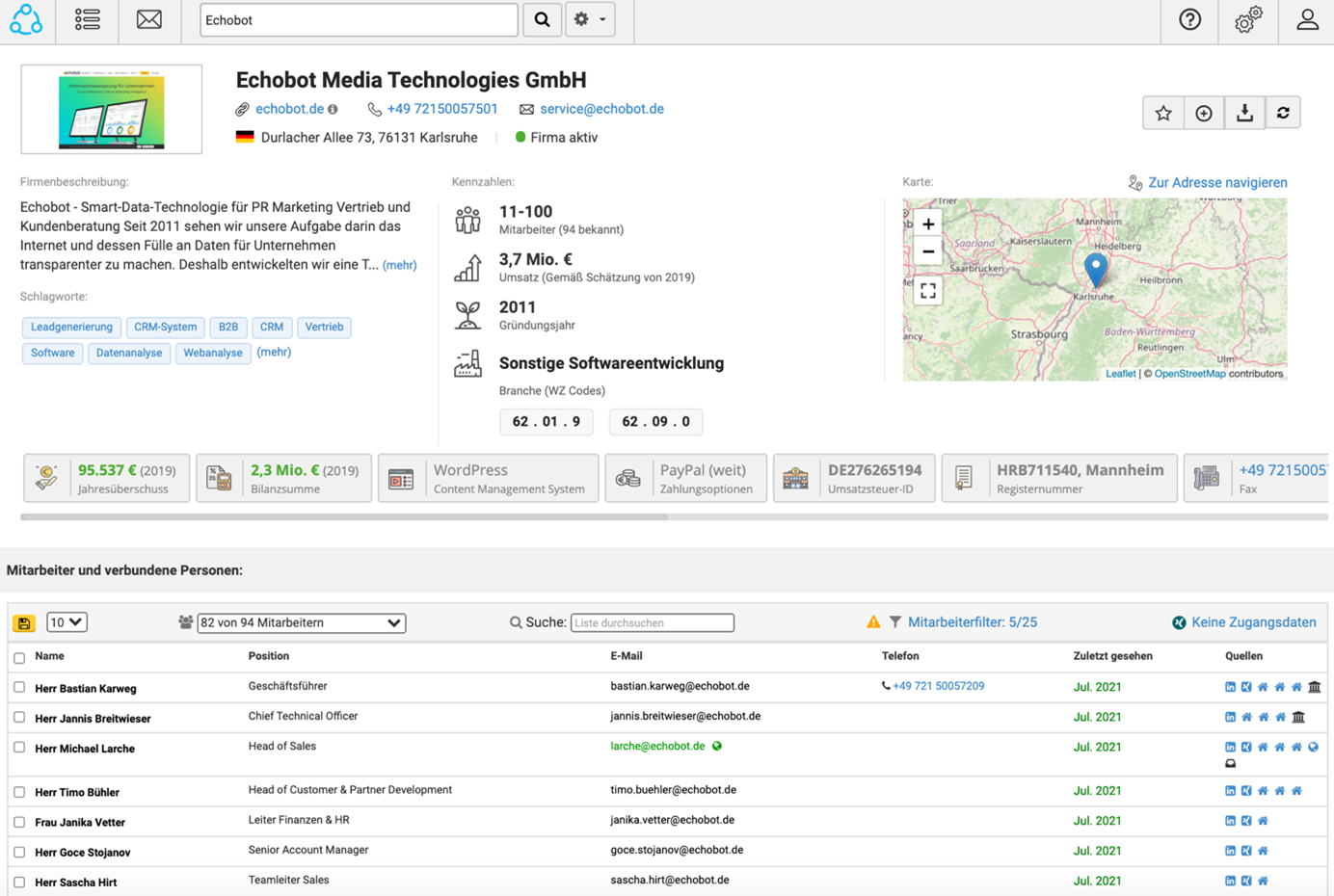This screenshot has width=1334, height=896.
Task: Click the refresh icon for company data
Action: 1283,113
